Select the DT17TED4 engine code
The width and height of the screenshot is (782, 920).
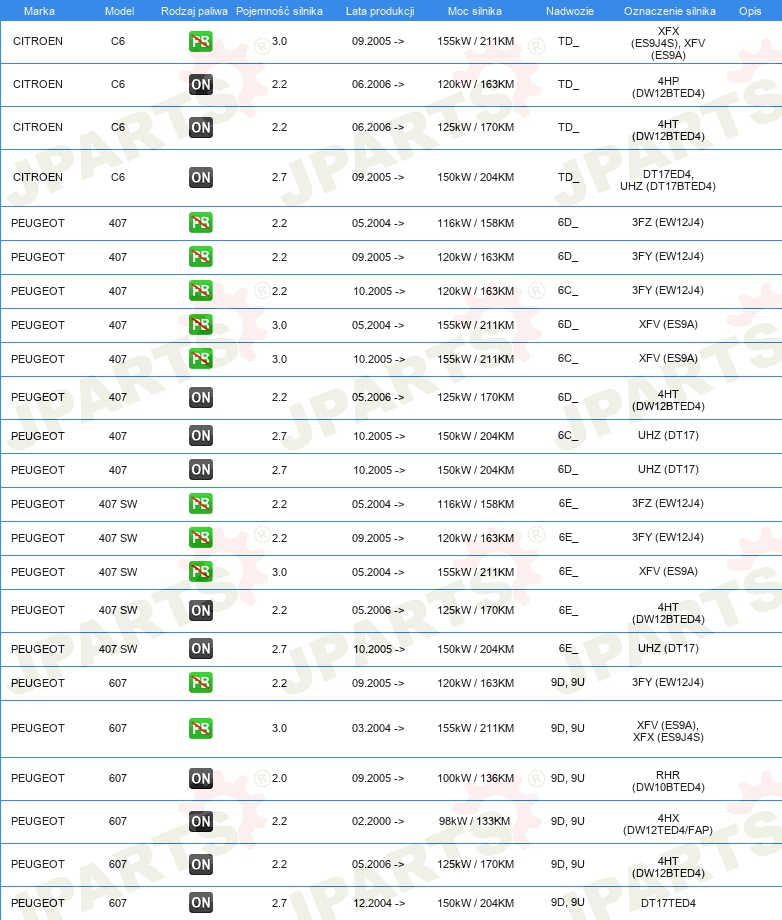click(668, 903)
